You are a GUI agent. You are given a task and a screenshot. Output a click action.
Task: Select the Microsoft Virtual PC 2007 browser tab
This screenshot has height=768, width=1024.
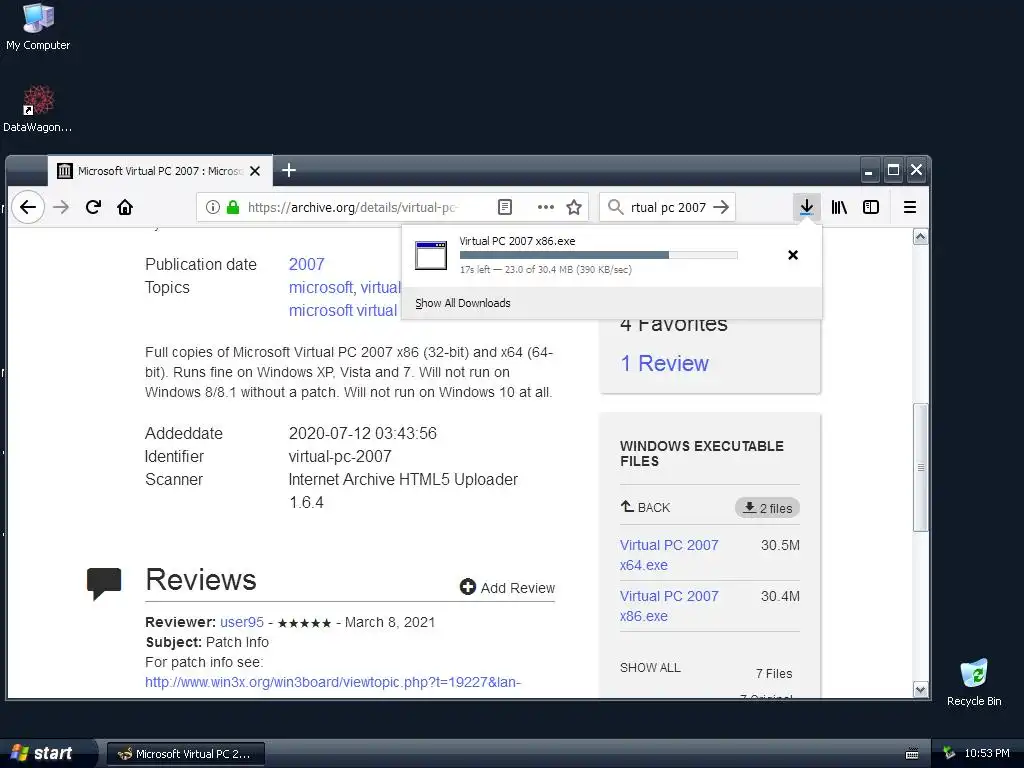point(159,171)
